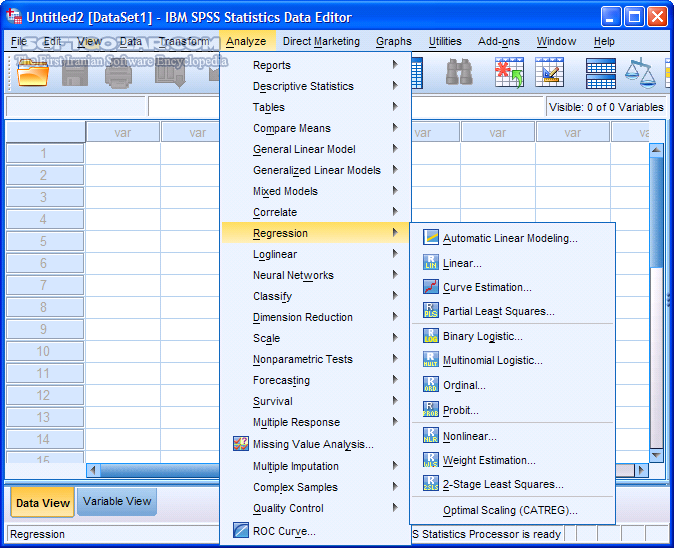Click the Linear regression LIN icon
This screenshot has width=674, height=548.
[431, 262]
